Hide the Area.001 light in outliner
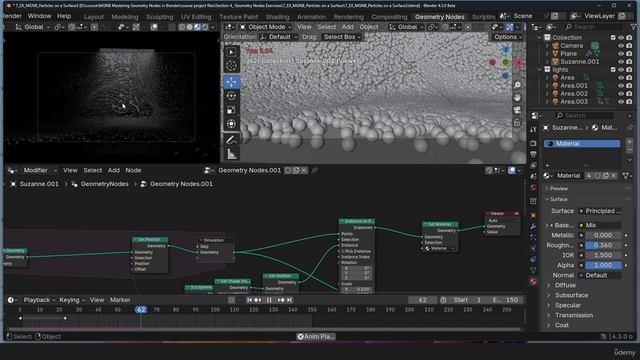 pos(621,86)
